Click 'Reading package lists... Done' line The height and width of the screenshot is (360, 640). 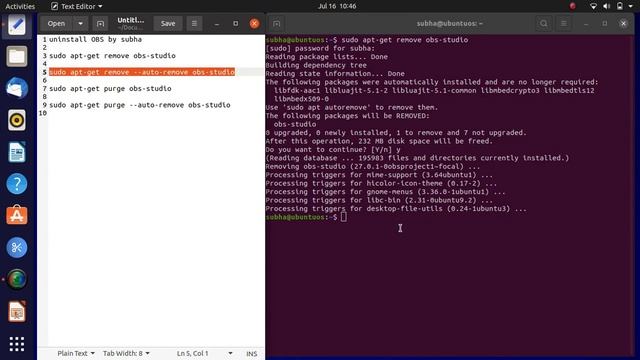pyautogui.click(x=327, y=57)
